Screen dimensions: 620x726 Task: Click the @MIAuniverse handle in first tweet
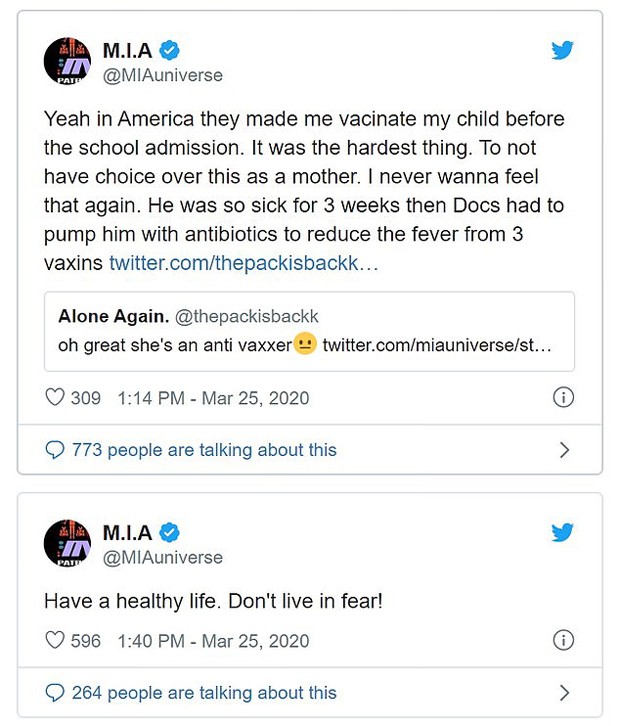coord(163,75)
